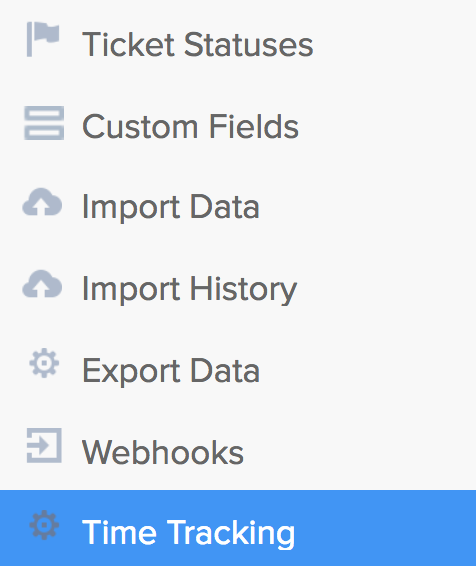Open the Webhooks settings

pos(238,452)
